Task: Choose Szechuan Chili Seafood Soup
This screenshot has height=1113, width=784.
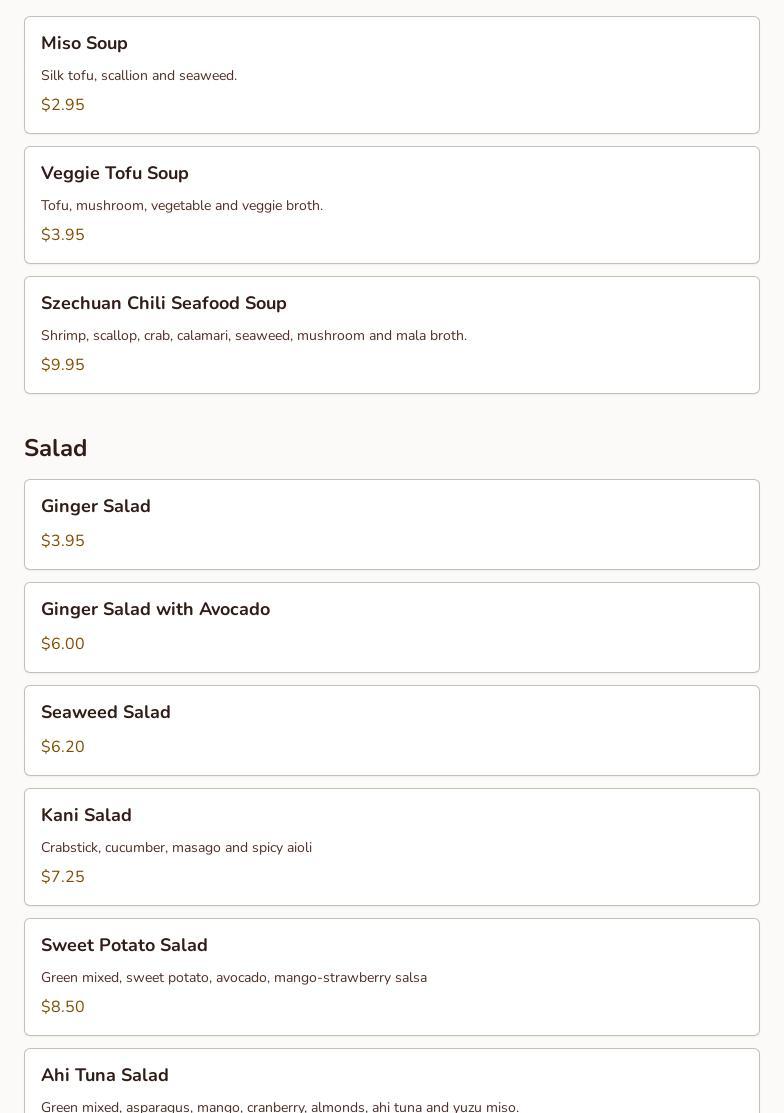Action: [392, 335]
